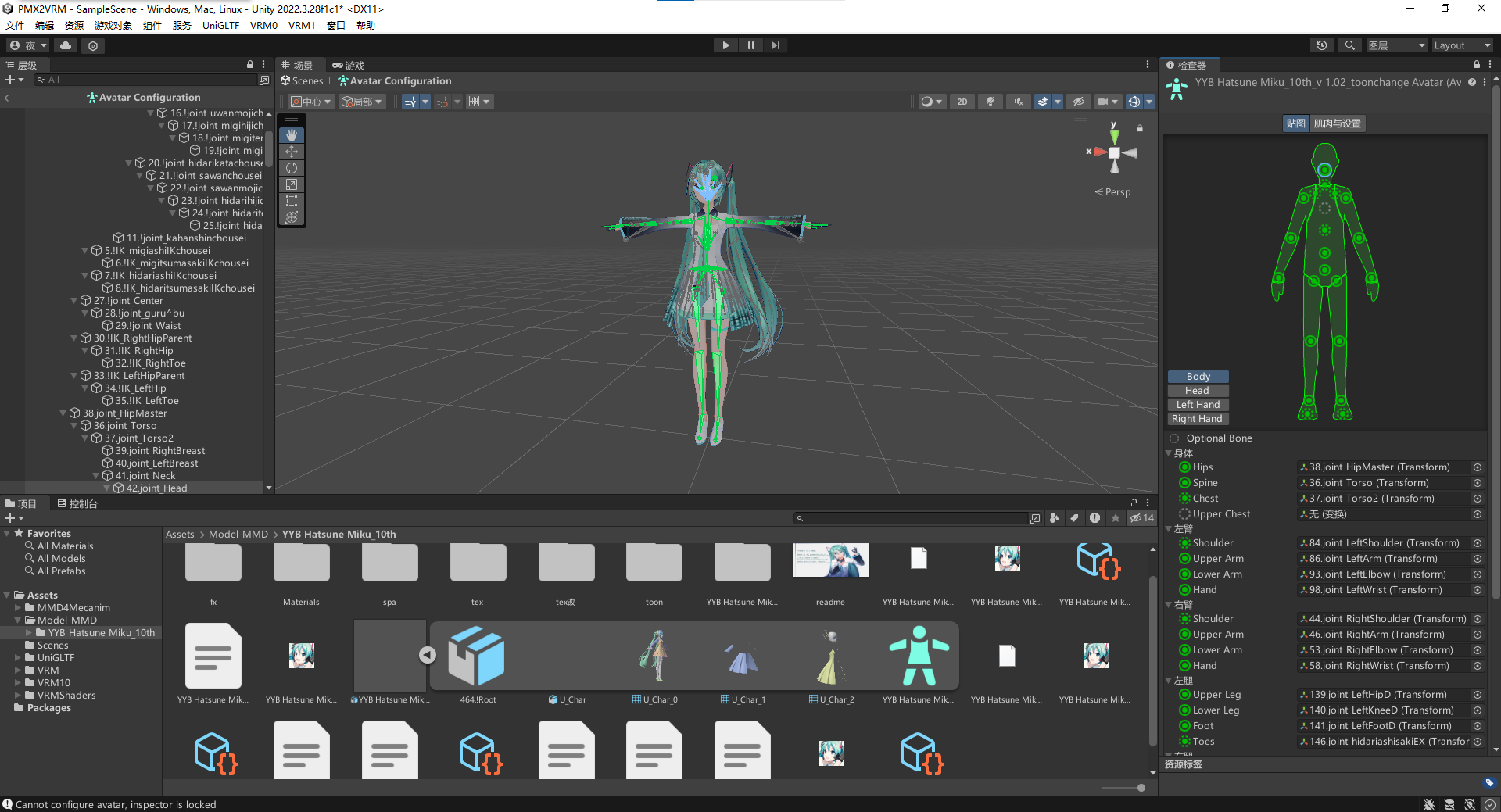Image resolution: width=1501 pixels, height=812 pixels.
Task: Toggle favorites star in project toolbar
Action: click(x=1116, y=518)
